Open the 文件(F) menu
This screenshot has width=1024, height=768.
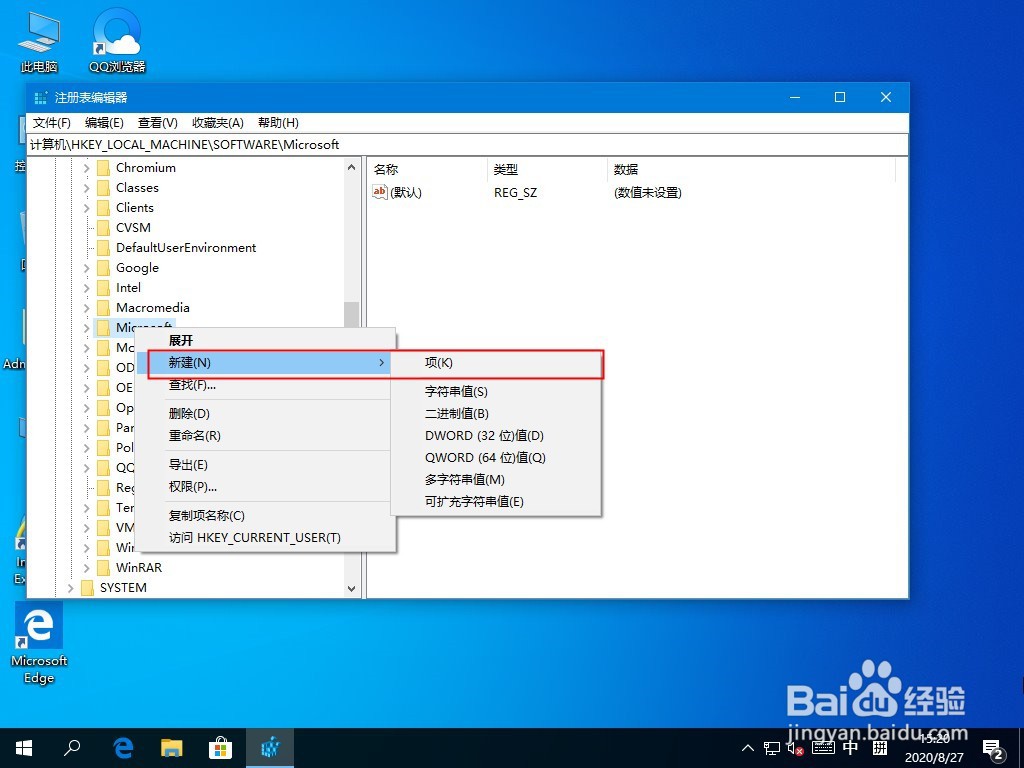coord(52,123)
